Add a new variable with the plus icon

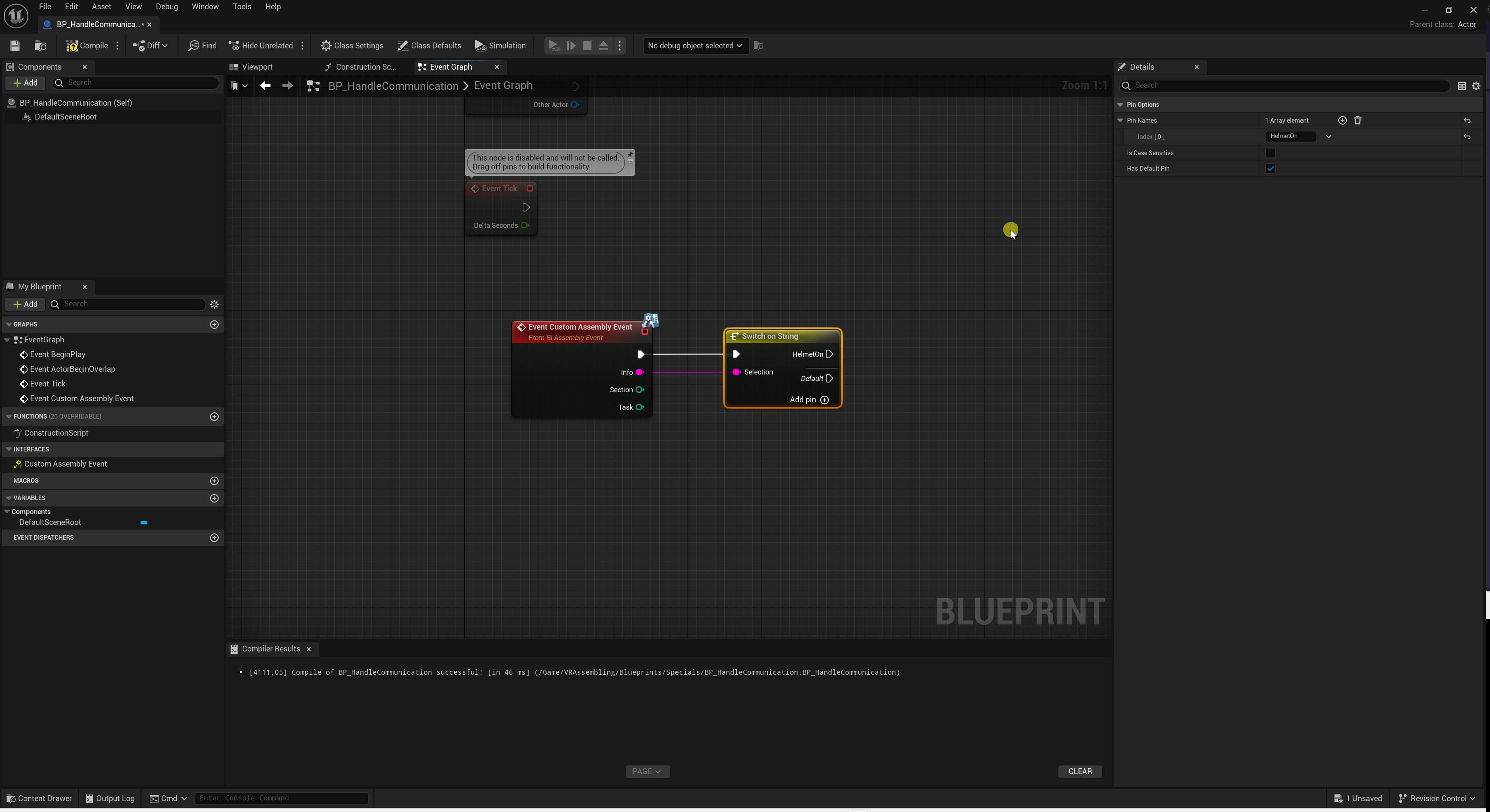(x=214, y=498)
